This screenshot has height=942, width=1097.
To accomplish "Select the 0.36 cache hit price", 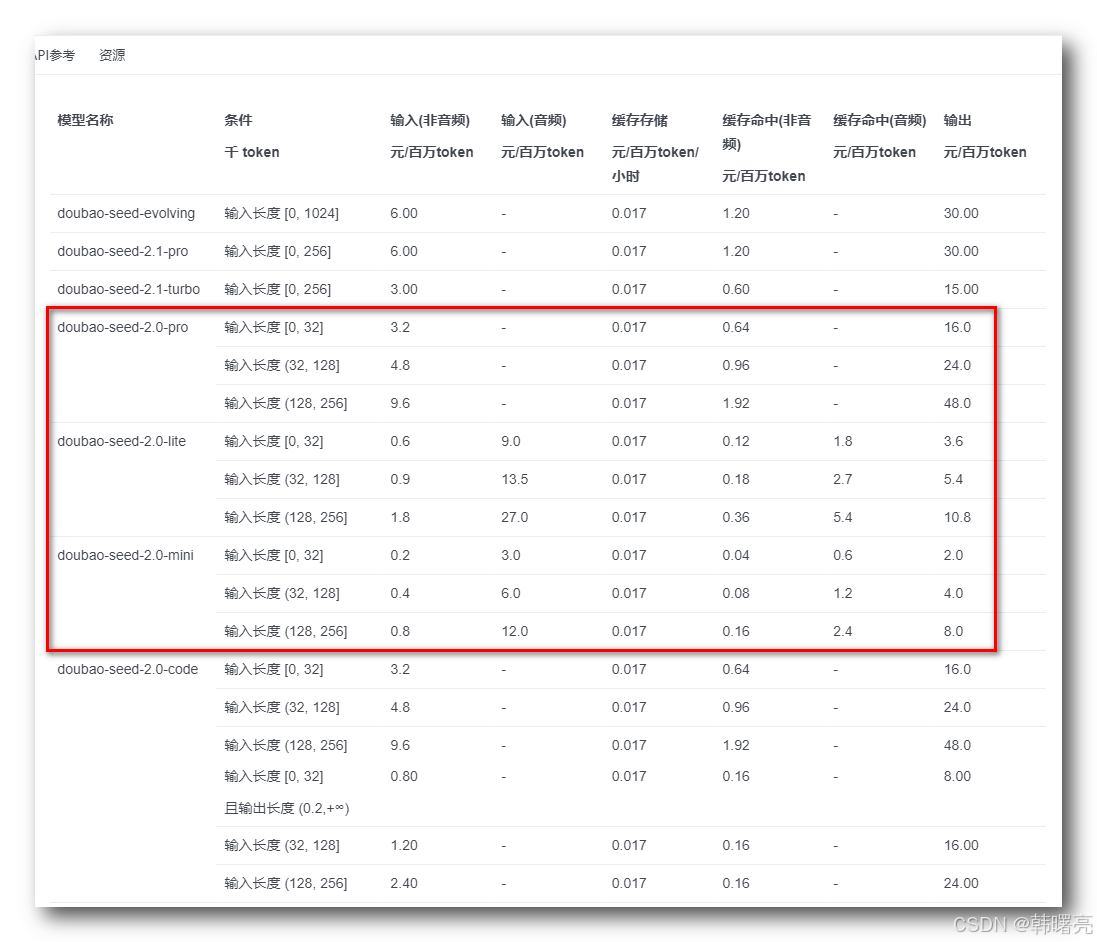I will [735, 517].
